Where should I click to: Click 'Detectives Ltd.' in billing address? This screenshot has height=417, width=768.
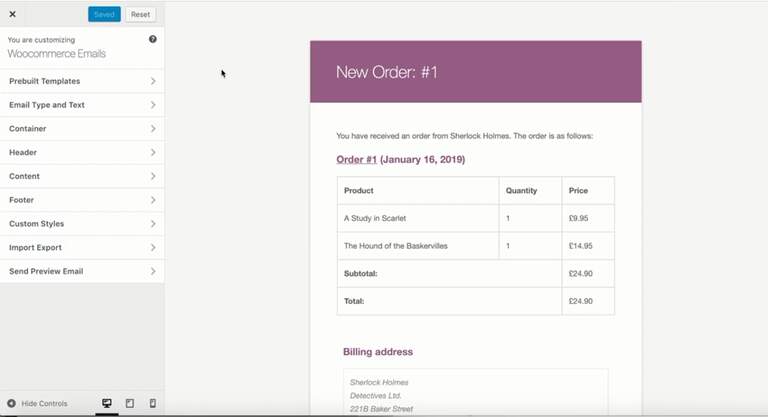point(376,395)
